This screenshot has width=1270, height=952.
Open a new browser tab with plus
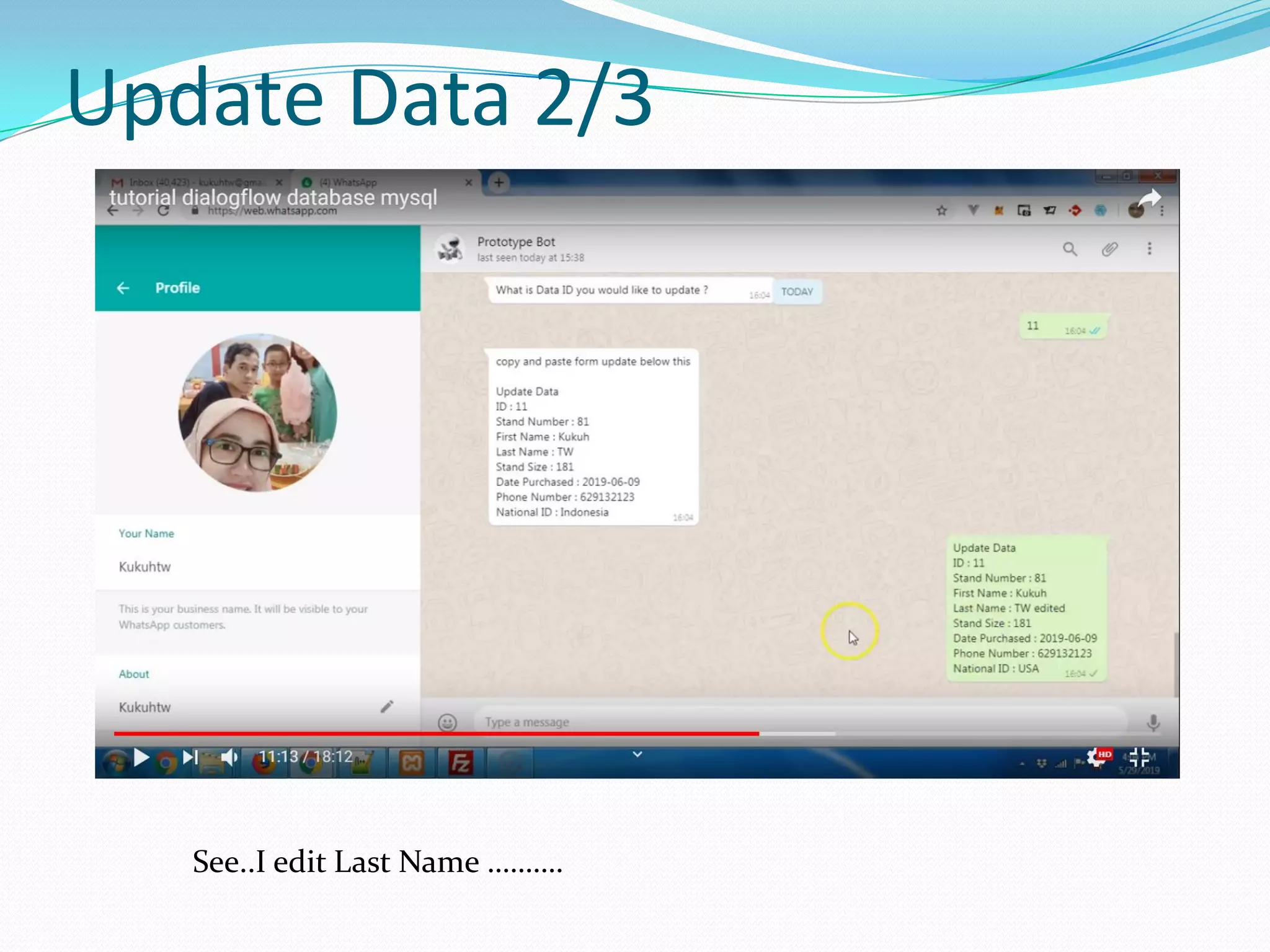point(499,182)
